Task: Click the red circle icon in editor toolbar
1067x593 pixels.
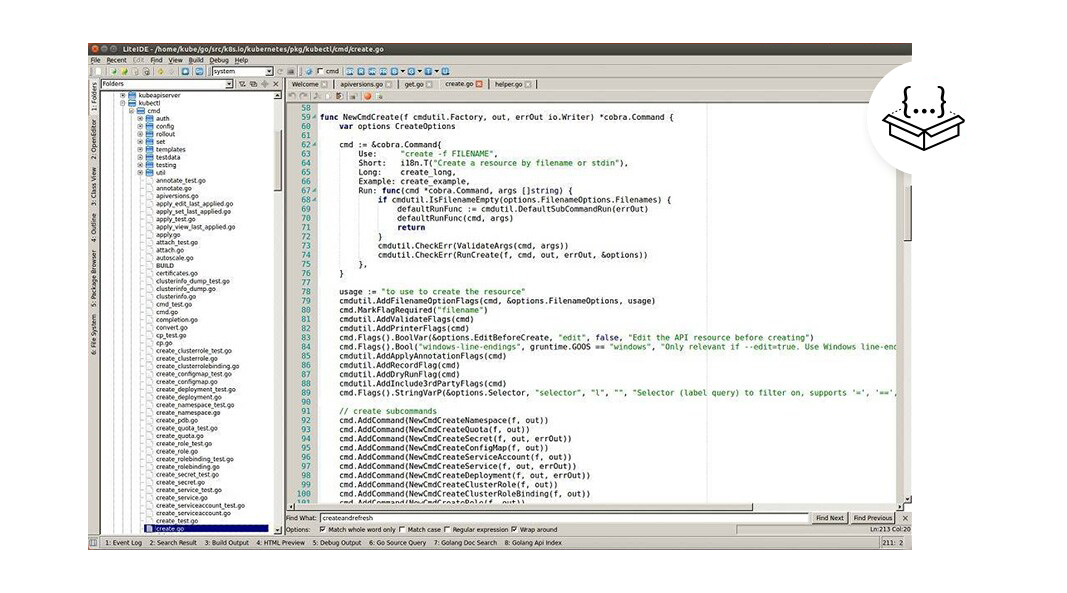Action: tap(368, 97)
